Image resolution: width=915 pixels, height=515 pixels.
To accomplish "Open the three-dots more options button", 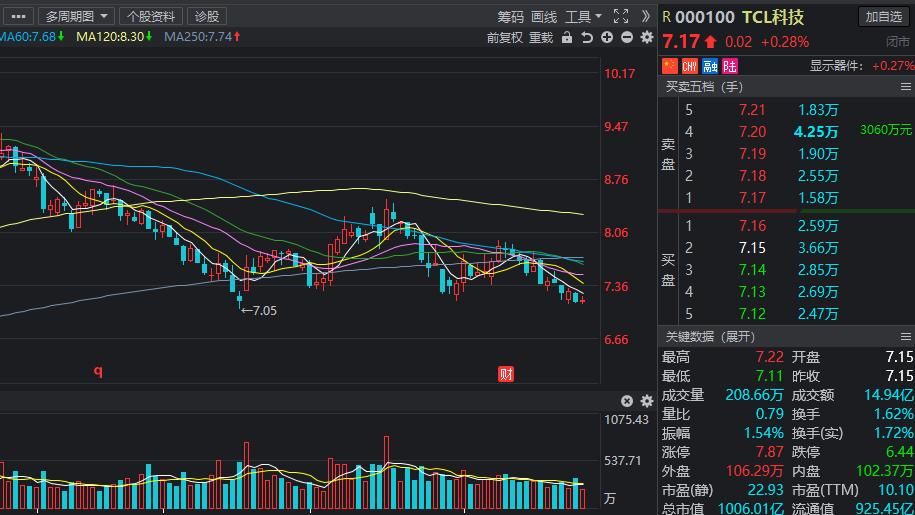I will tap(18, 16).
